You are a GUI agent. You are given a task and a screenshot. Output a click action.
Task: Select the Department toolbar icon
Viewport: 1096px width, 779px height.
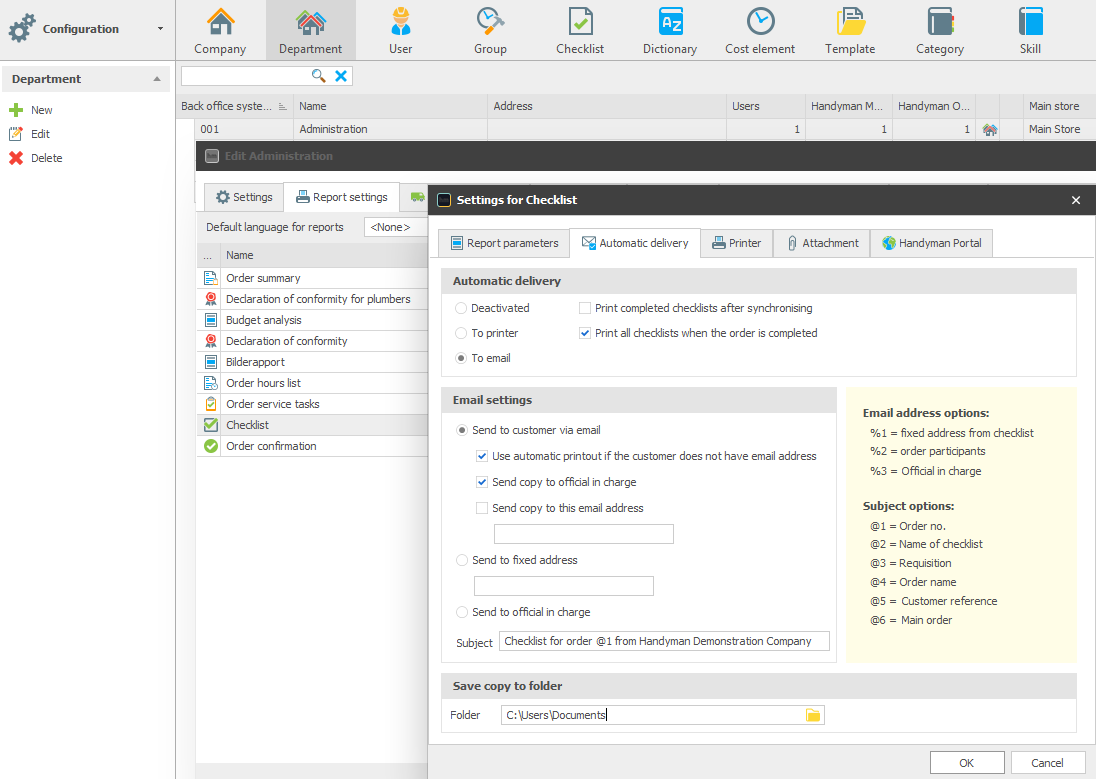pos(310,31)
